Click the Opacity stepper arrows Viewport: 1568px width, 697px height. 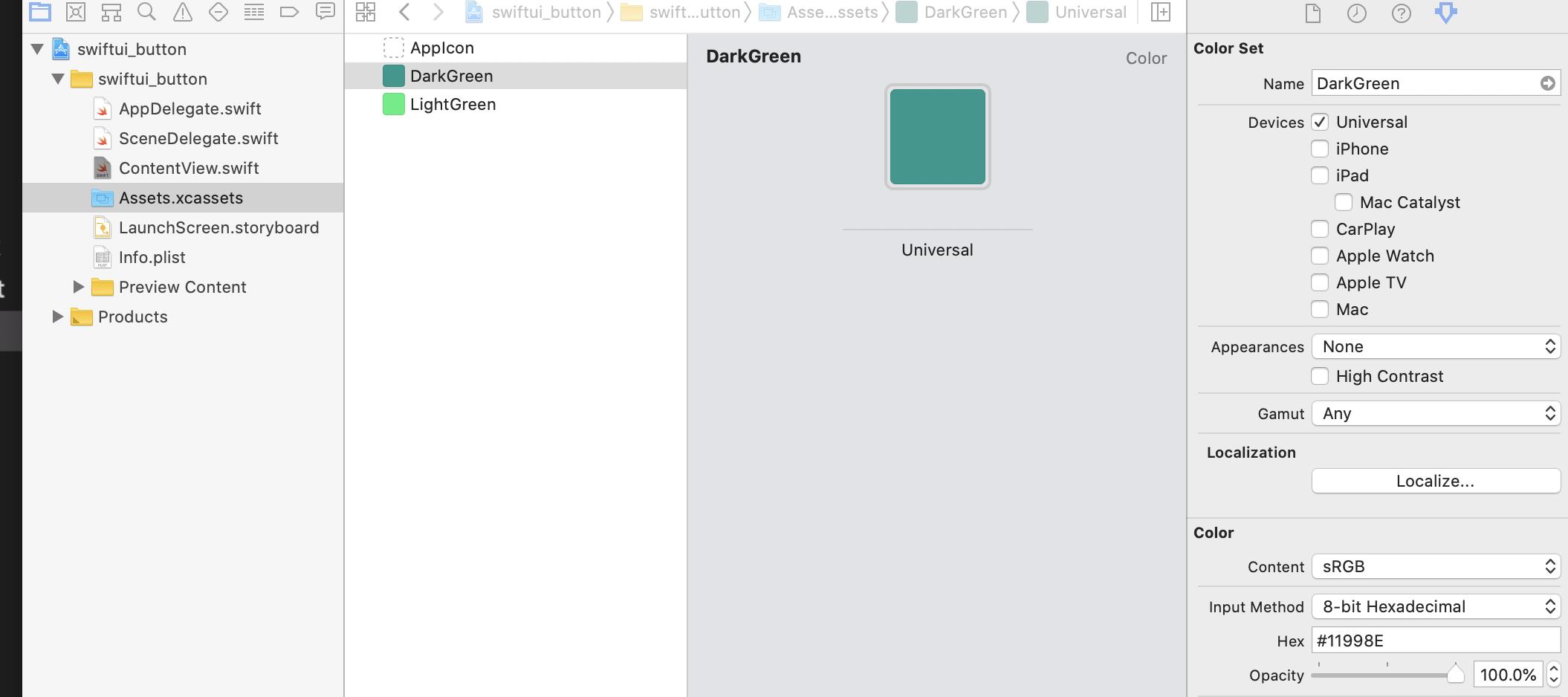[1553, 675]
